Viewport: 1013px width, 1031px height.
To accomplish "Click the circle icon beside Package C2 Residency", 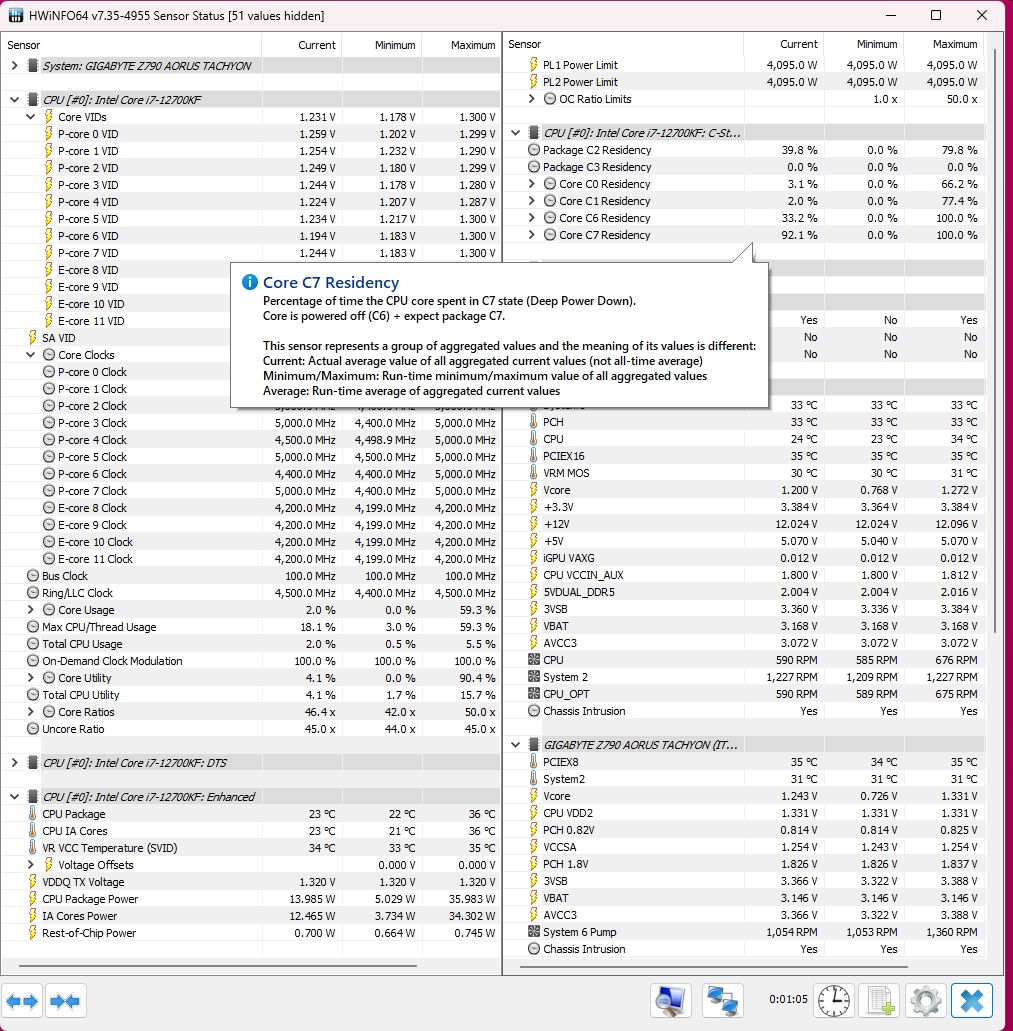I will tap(534, 149).
